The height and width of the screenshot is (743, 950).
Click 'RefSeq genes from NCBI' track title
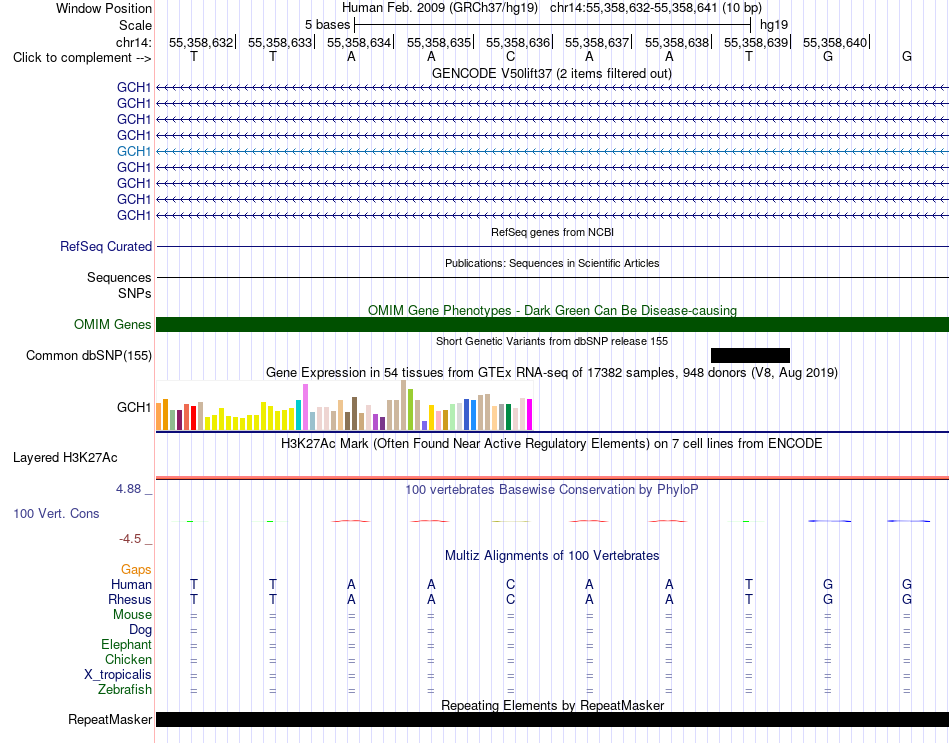pos(553,232)
